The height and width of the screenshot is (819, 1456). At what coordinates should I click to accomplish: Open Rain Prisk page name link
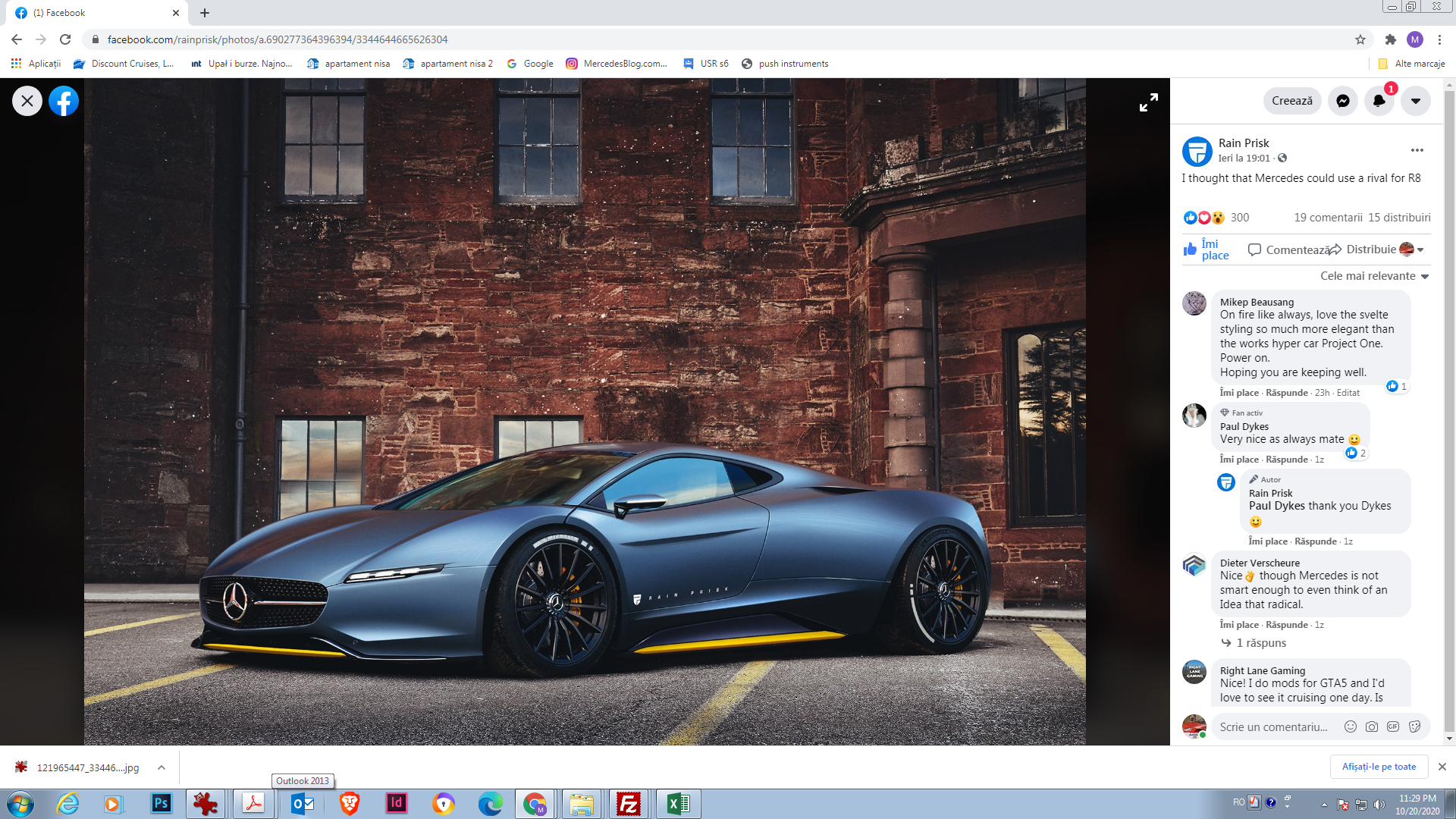point(1244,143)
